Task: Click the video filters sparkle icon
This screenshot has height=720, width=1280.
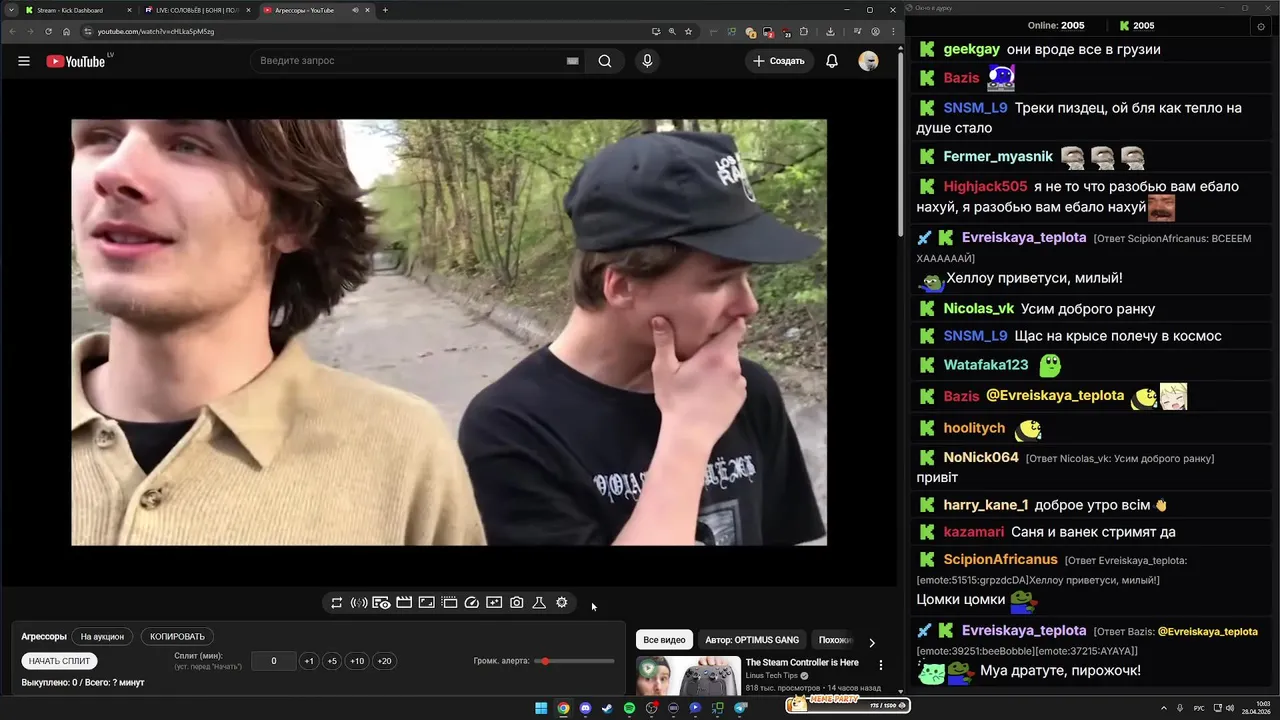Action: [x=494, y=603]
